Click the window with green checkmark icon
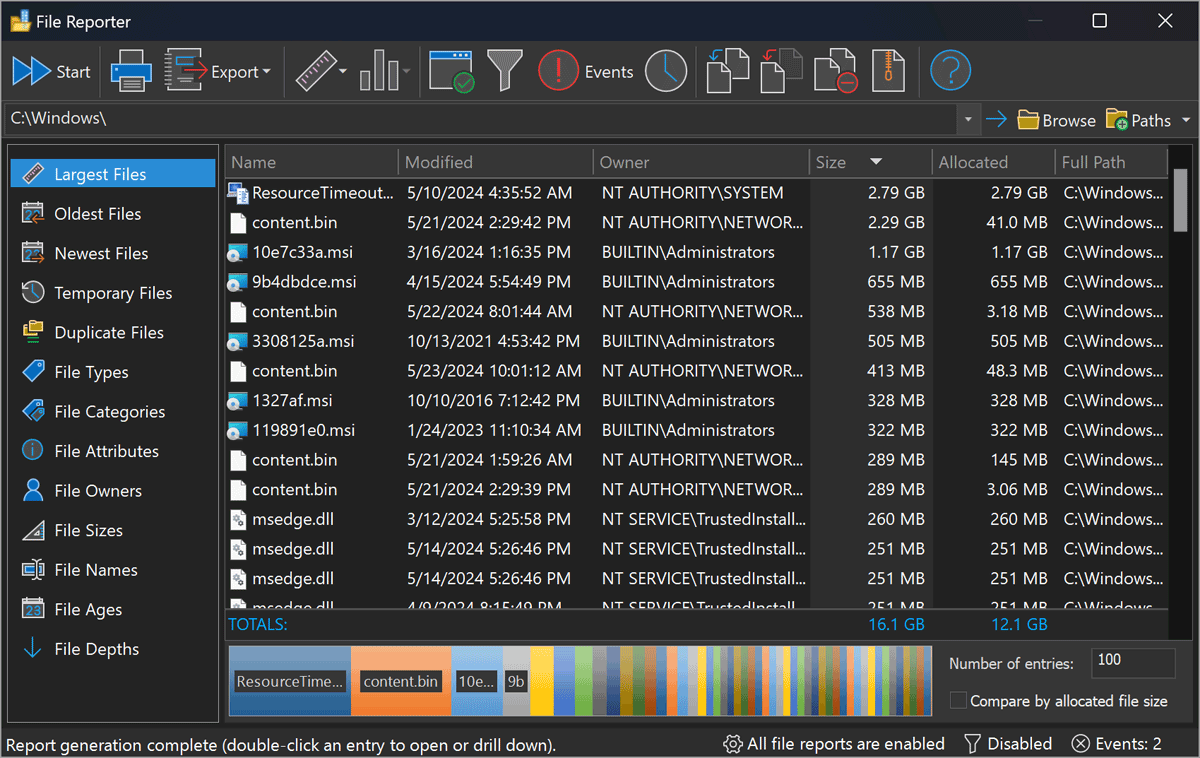Viewport: 1200px width, 758px height. pos(451,71)
